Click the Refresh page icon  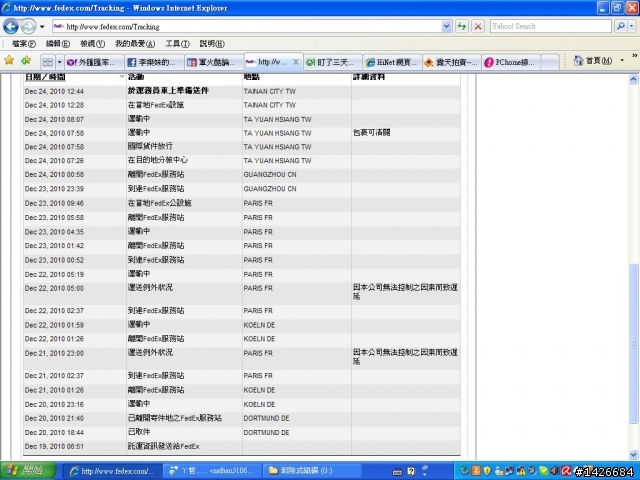tap(462, 27)
